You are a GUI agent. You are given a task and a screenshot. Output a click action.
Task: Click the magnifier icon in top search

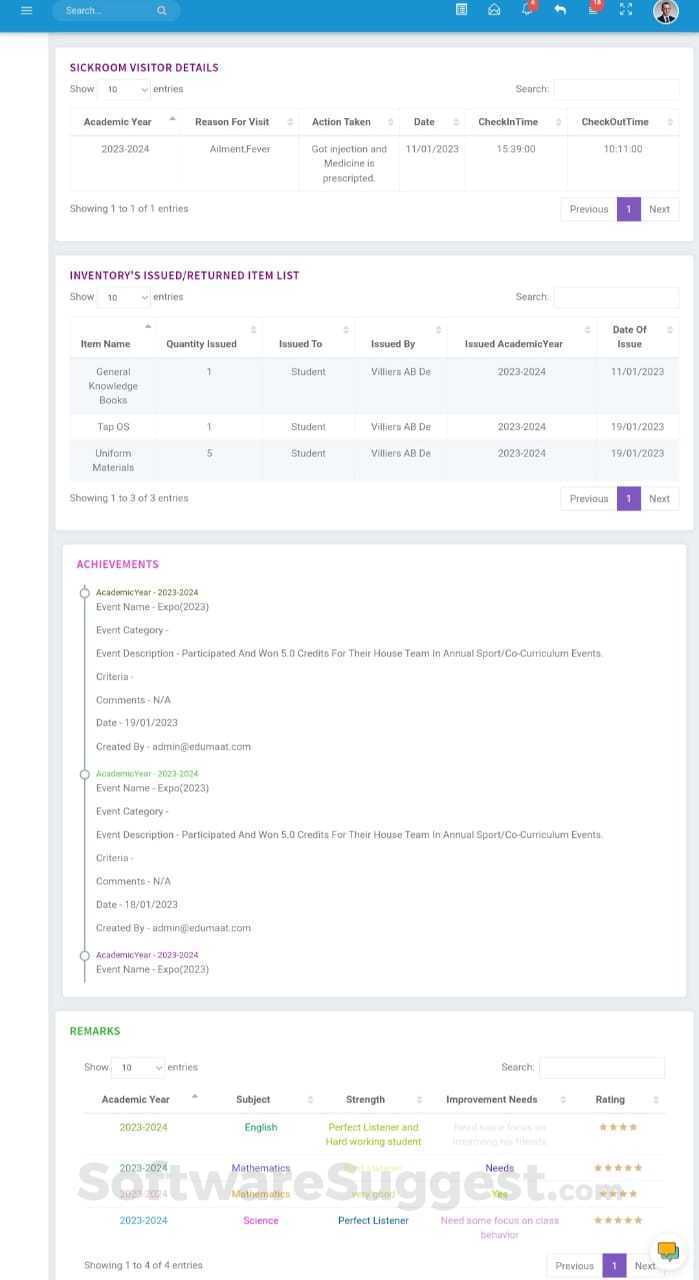click(162, 11)
